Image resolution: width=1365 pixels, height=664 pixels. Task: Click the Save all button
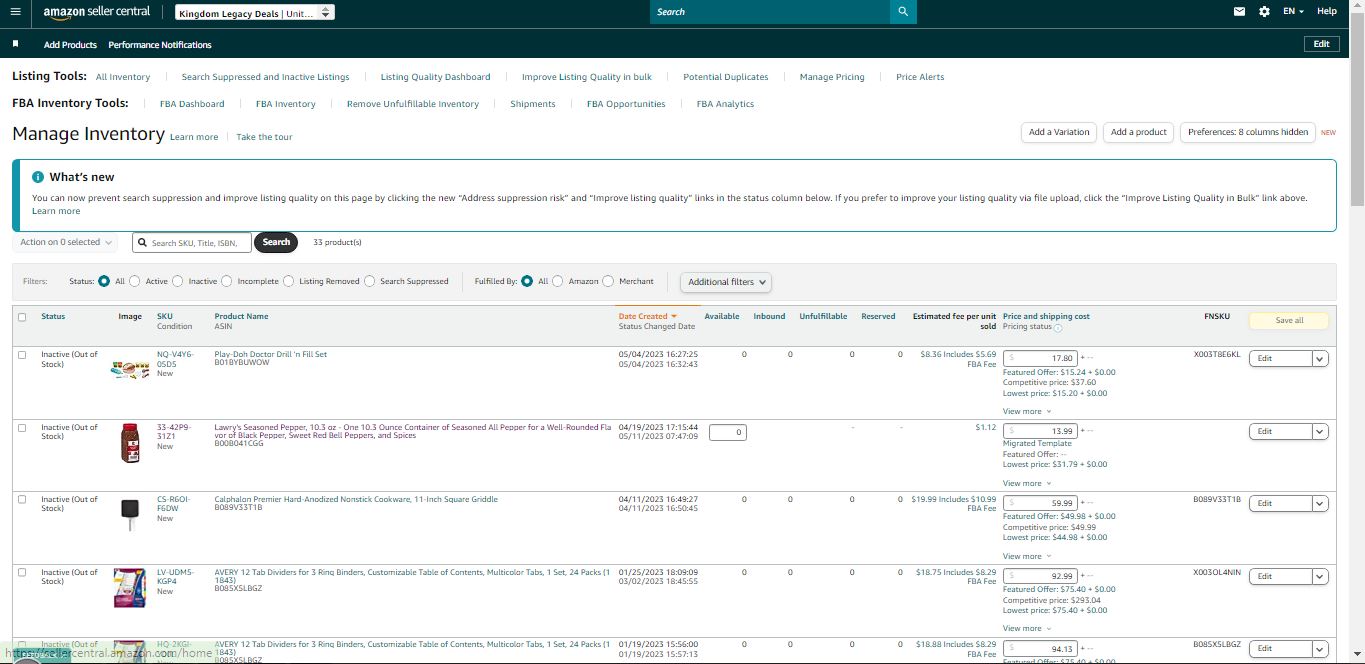tap(1289, 321)
